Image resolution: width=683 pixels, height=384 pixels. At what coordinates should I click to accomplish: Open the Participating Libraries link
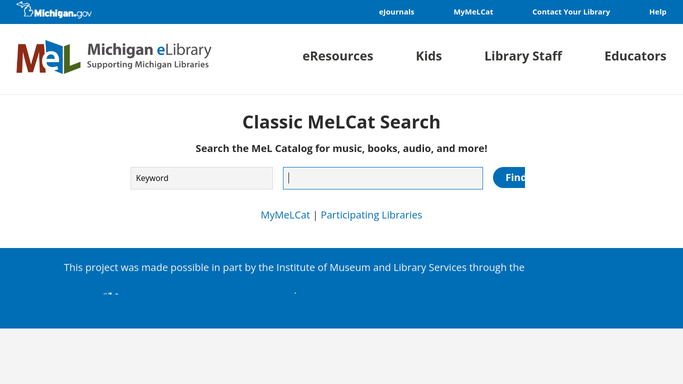(371, 215)
